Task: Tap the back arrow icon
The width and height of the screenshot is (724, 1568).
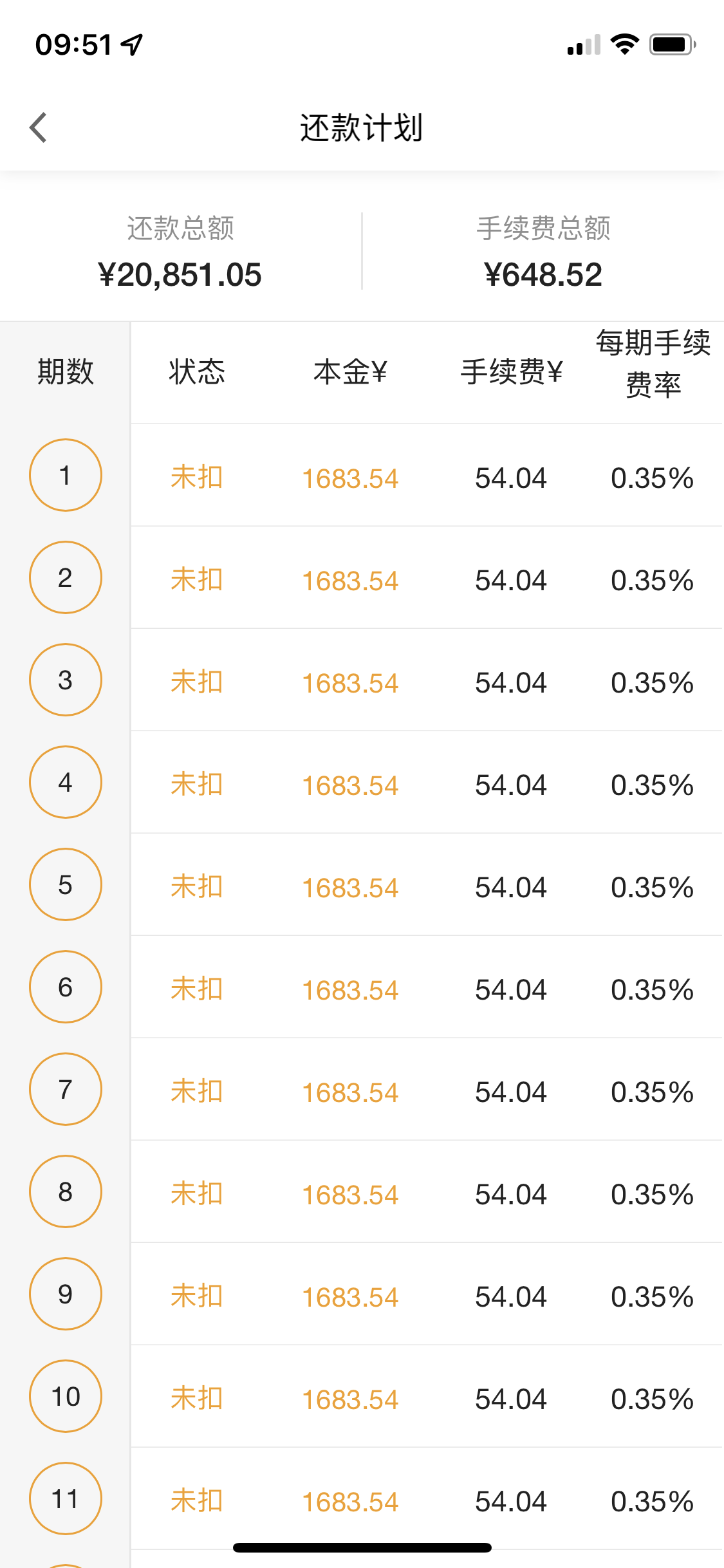Action: point(39,127)
